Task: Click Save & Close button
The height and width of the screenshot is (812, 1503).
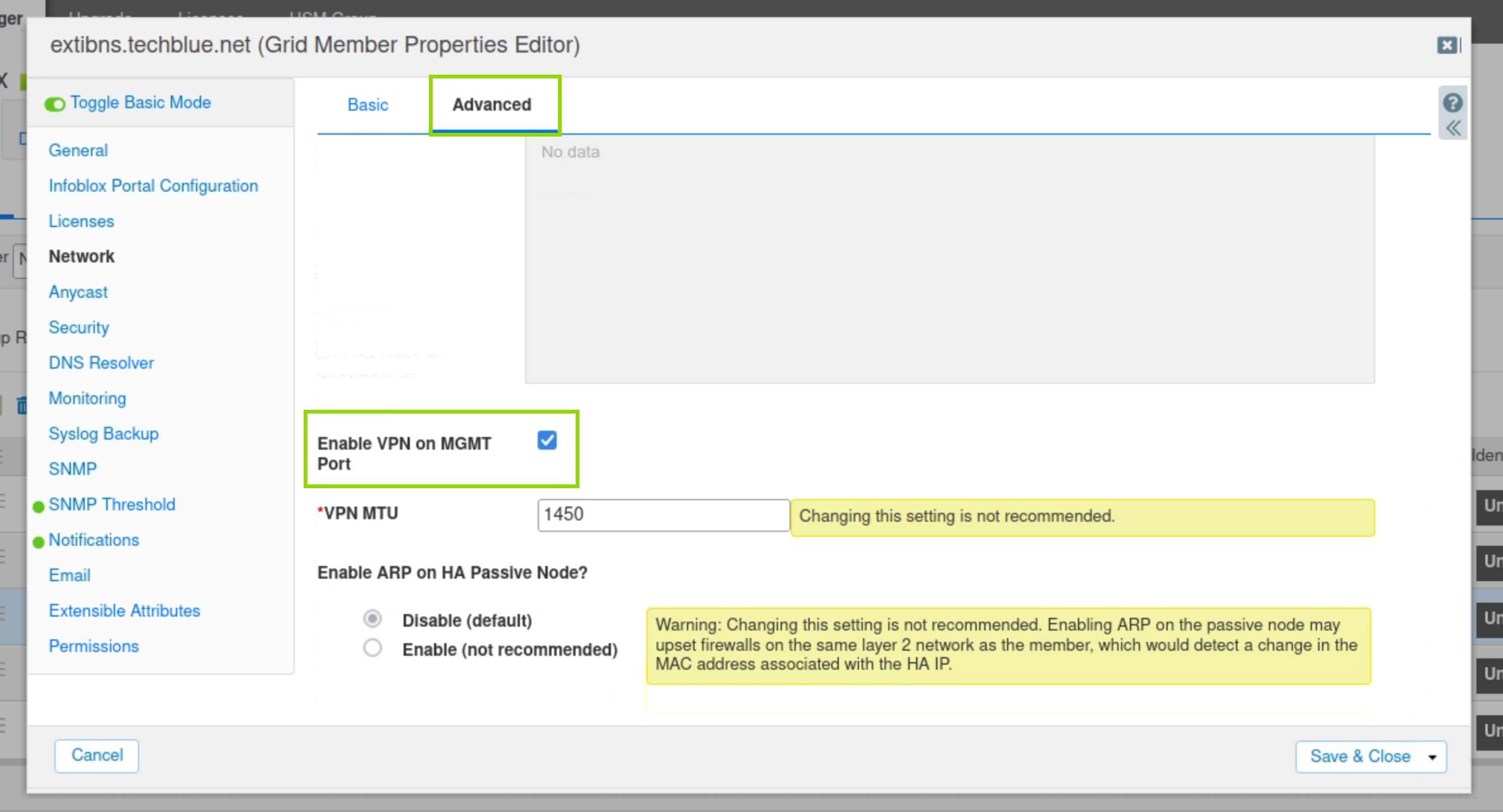Action: point(1360,756)
